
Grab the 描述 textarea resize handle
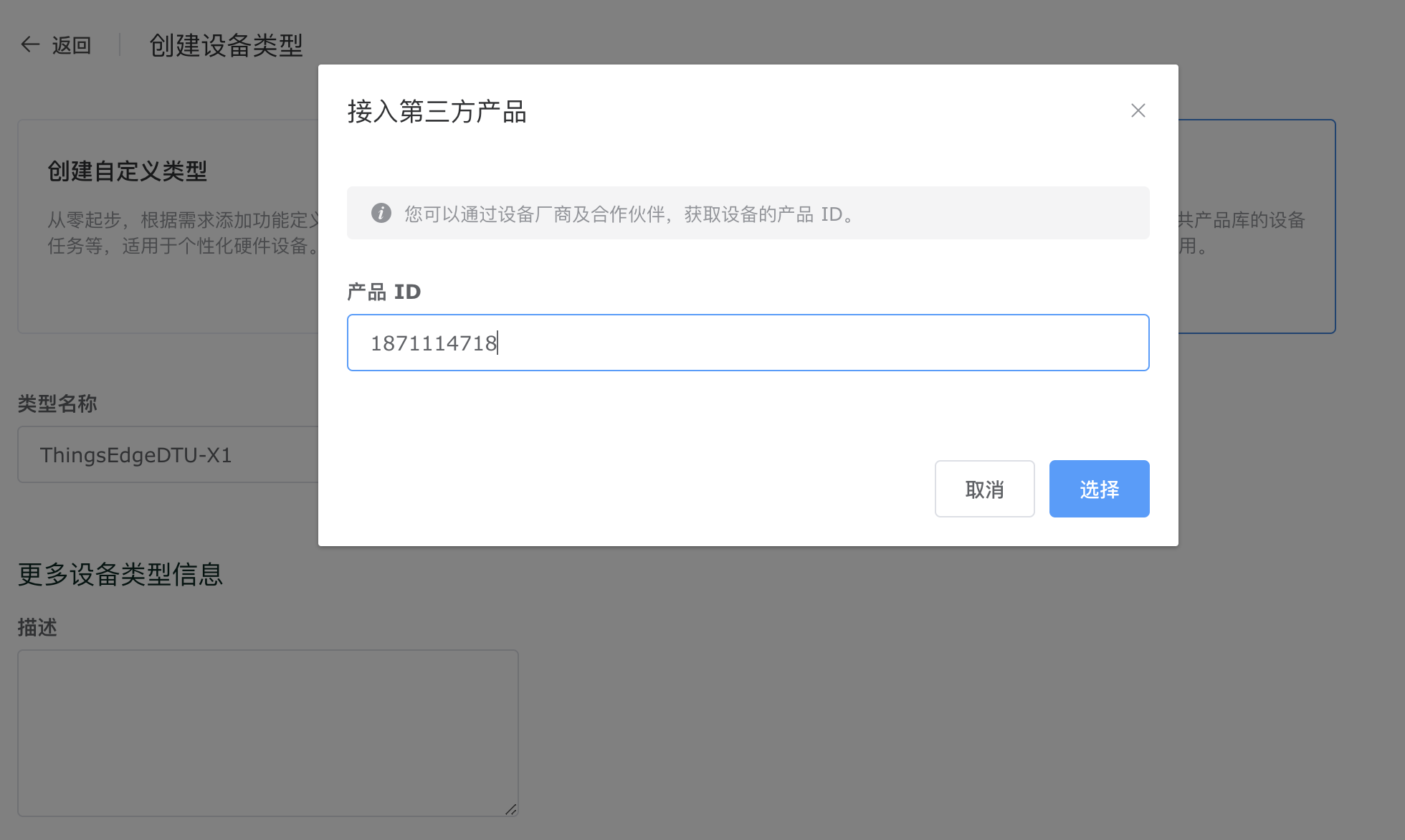click(510, 809)
